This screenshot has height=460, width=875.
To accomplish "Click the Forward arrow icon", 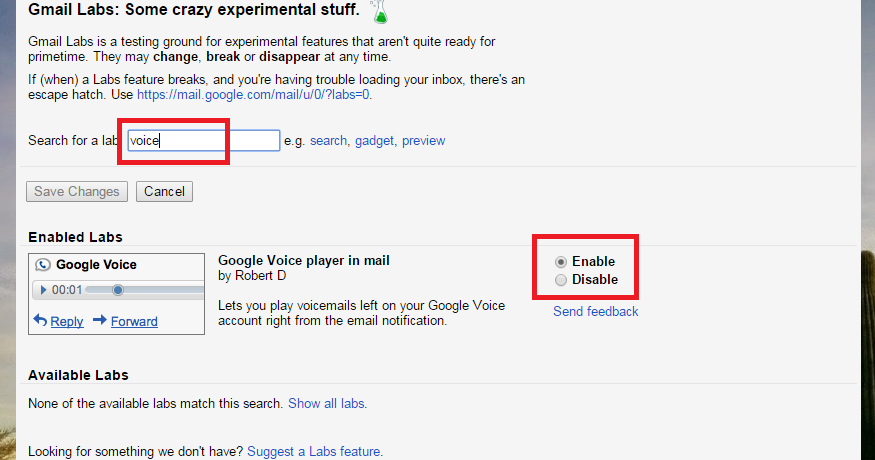I will (100, 320).
